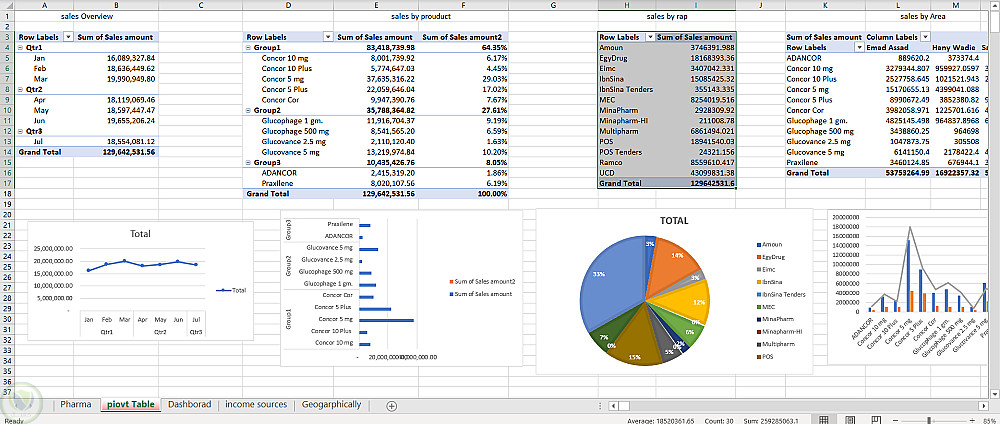1000x424 pixels.
Task: Select the Hany Wadie column header
Action: point(953,48)
